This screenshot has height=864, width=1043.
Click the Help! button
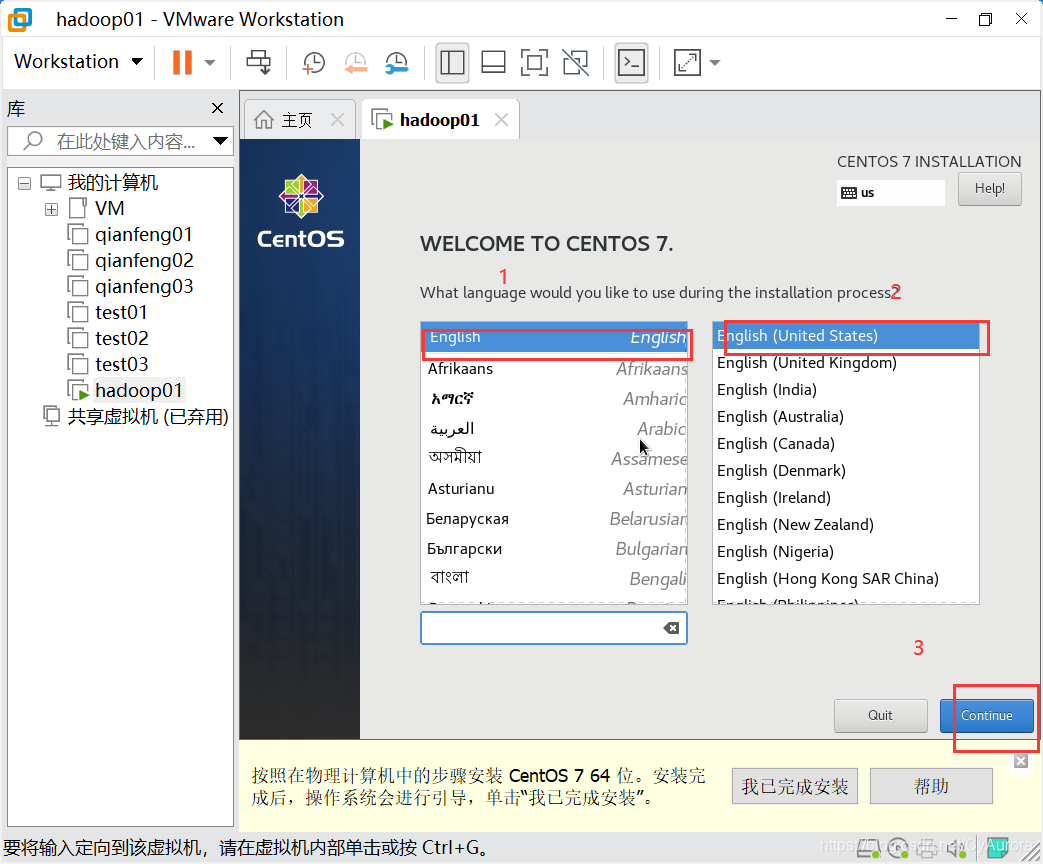(x=989, y=189)
